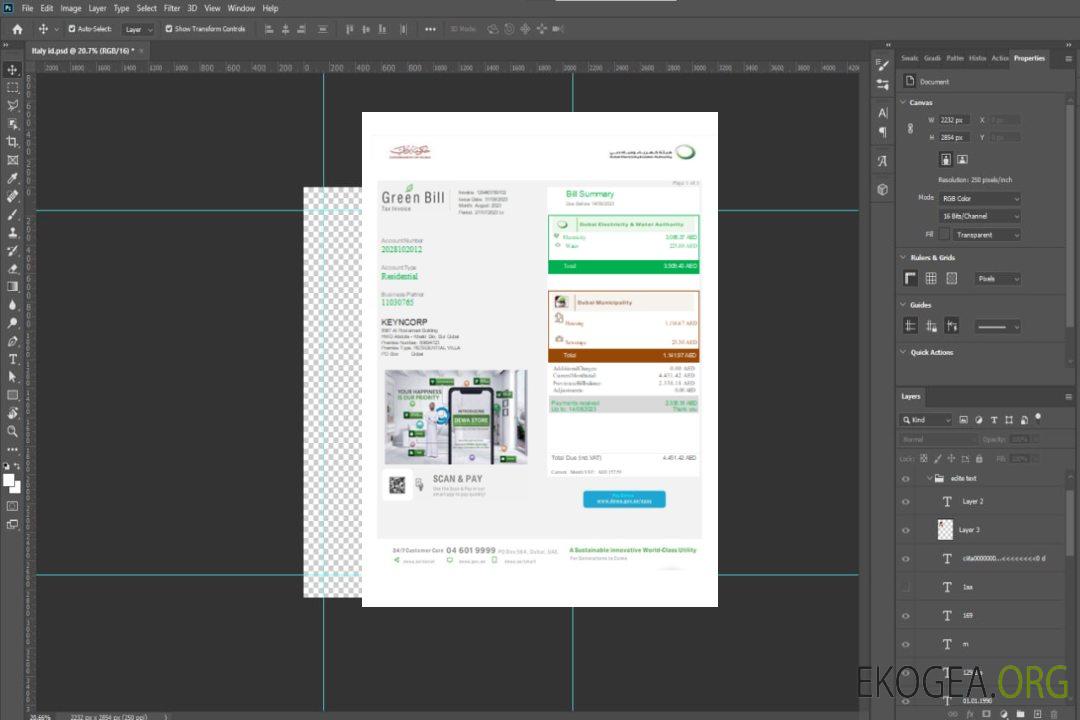Select the Zoom tool
This screenshot has width=1080, height=720.
click(13, 431)
